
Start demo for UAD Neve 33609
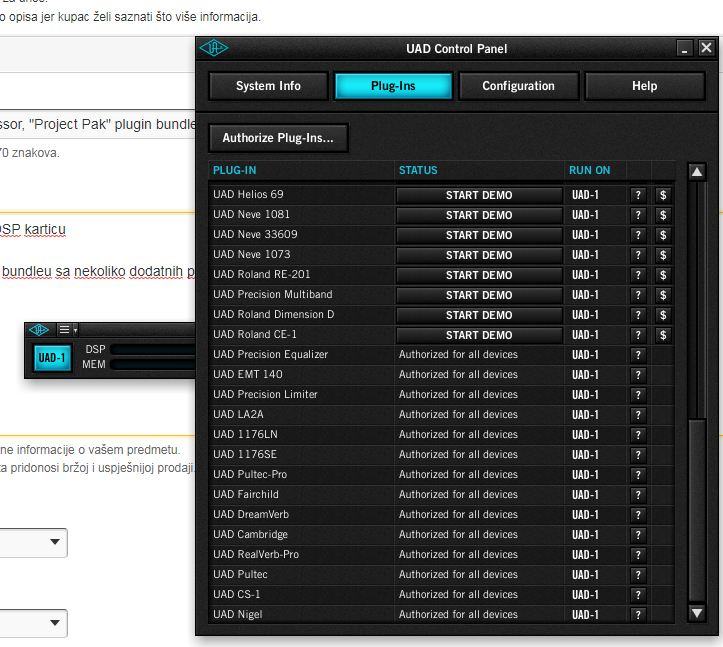tap(479, 235)
